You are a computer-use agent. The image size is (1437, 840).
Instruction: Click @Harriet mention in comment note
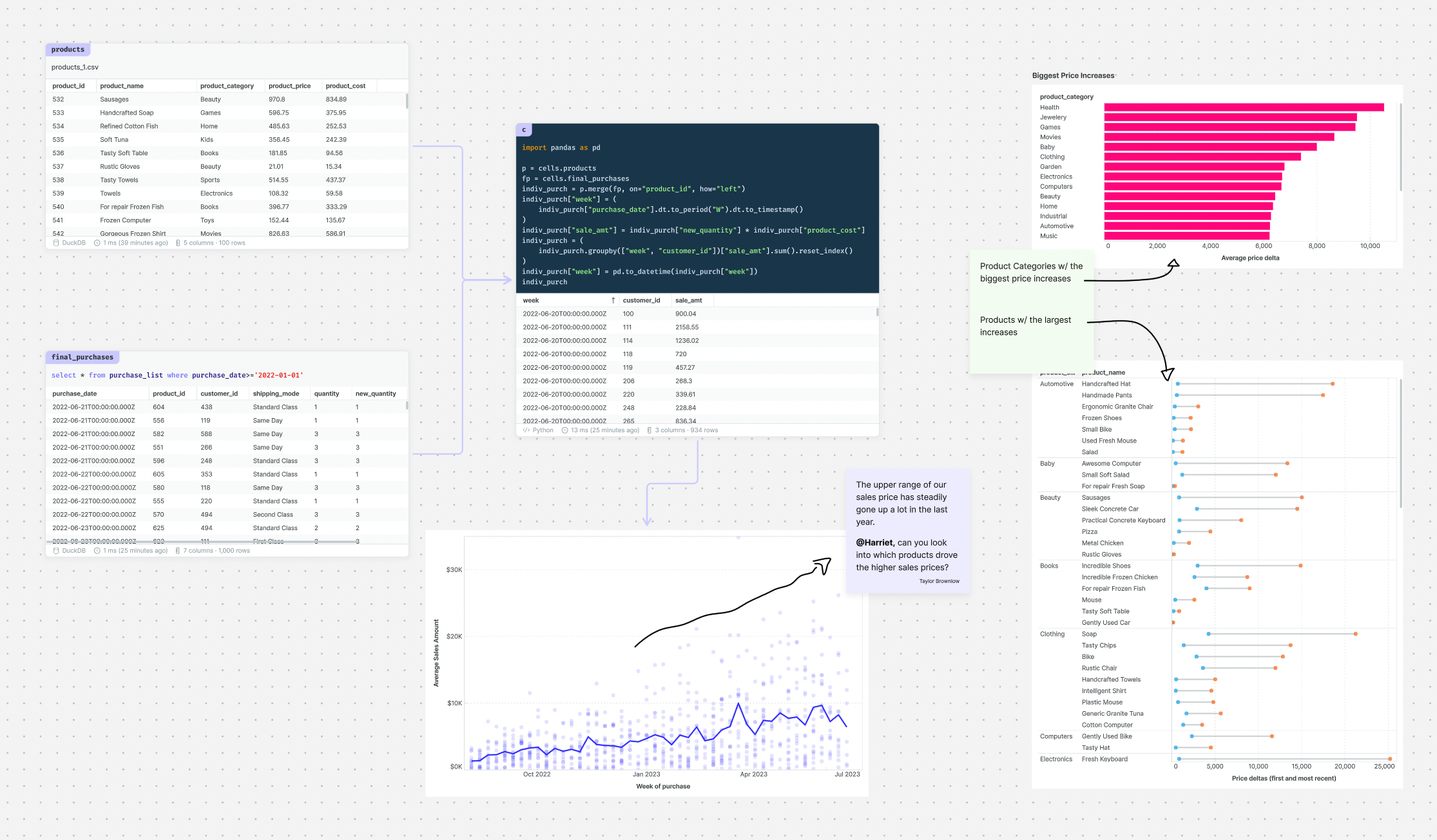tap(874, 542)
